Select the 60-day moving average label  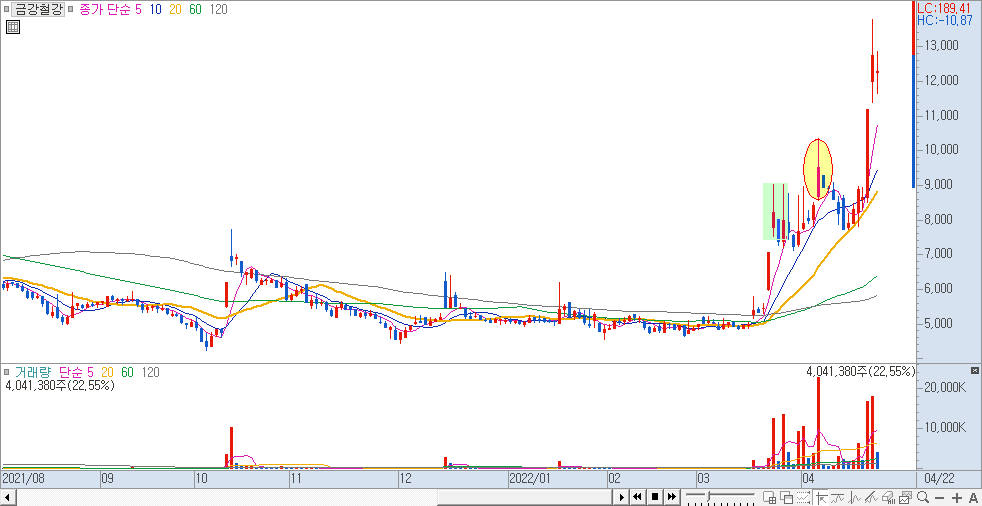click(195, 9)
